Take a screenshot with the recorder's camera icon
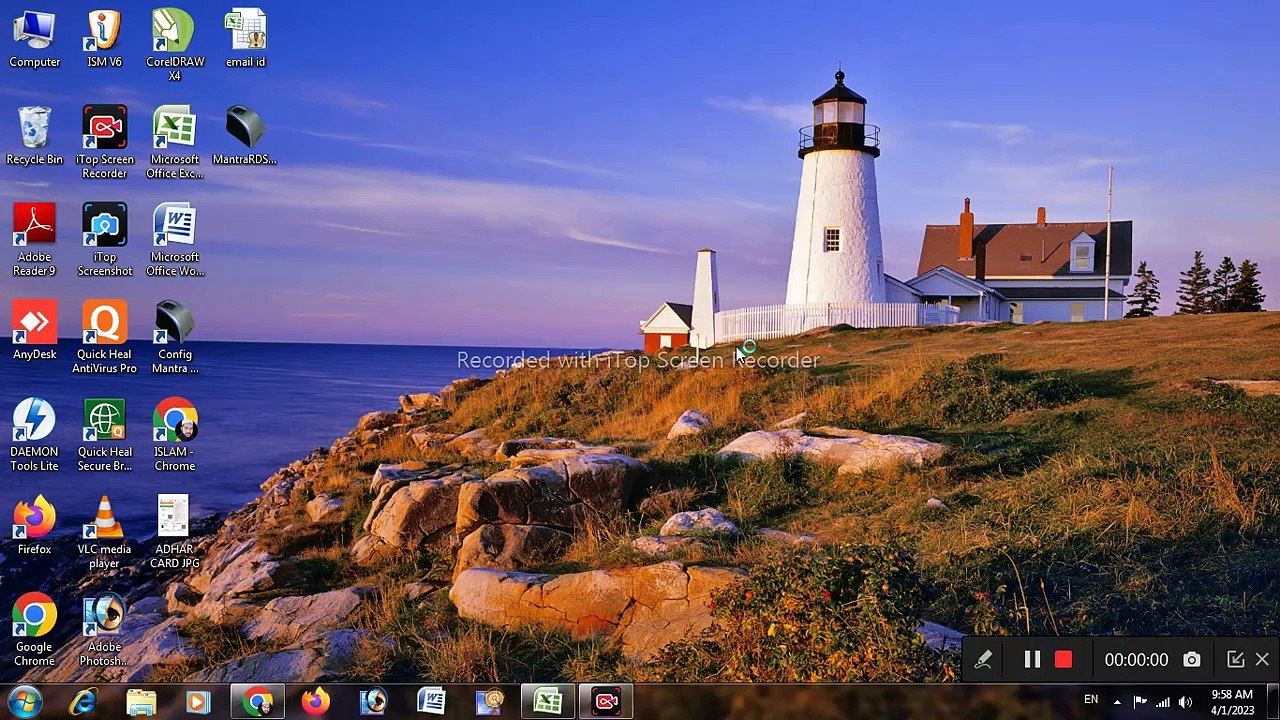Screen dimensions: 1280x720 pyautogui.click(x=1191, y=660)
